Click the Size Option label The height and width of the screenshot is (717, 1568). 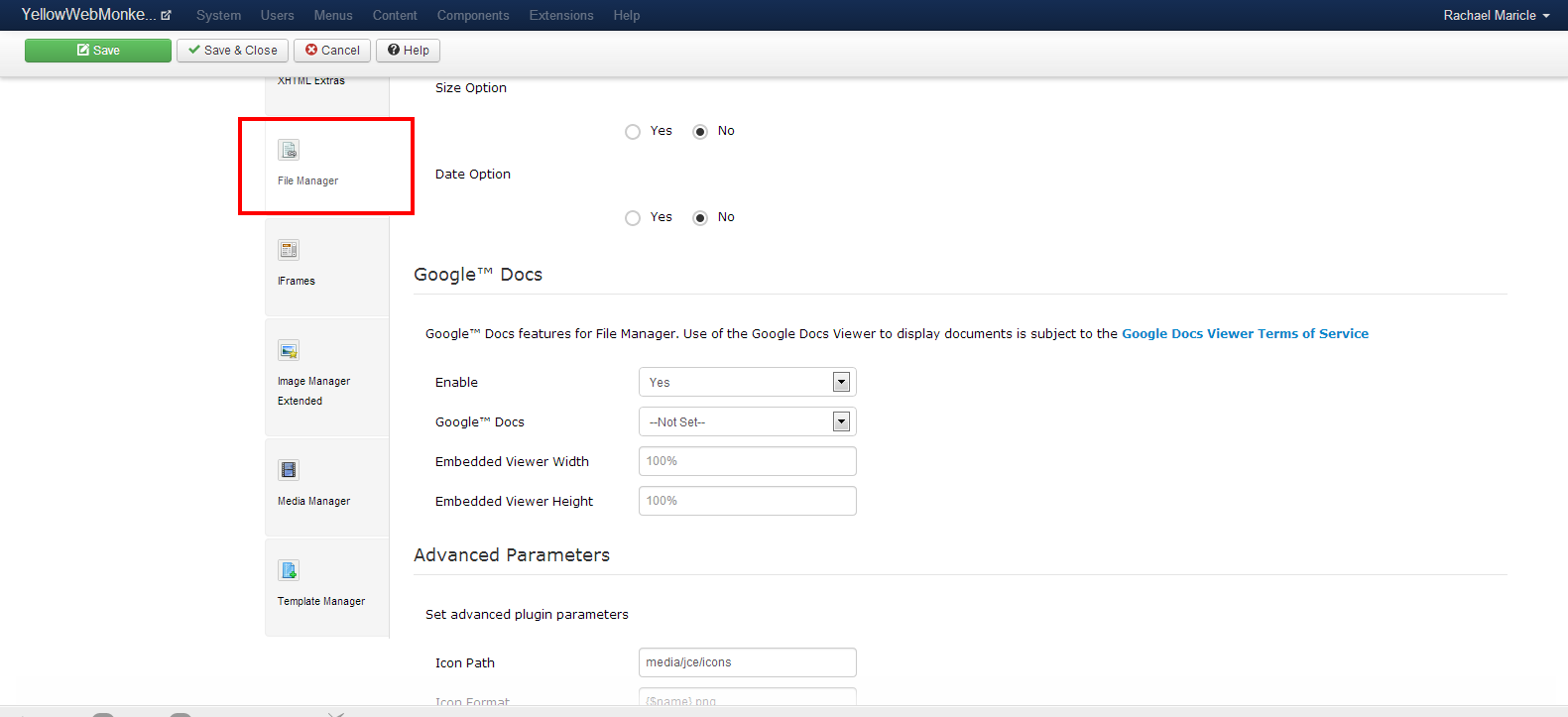point(471,87)
